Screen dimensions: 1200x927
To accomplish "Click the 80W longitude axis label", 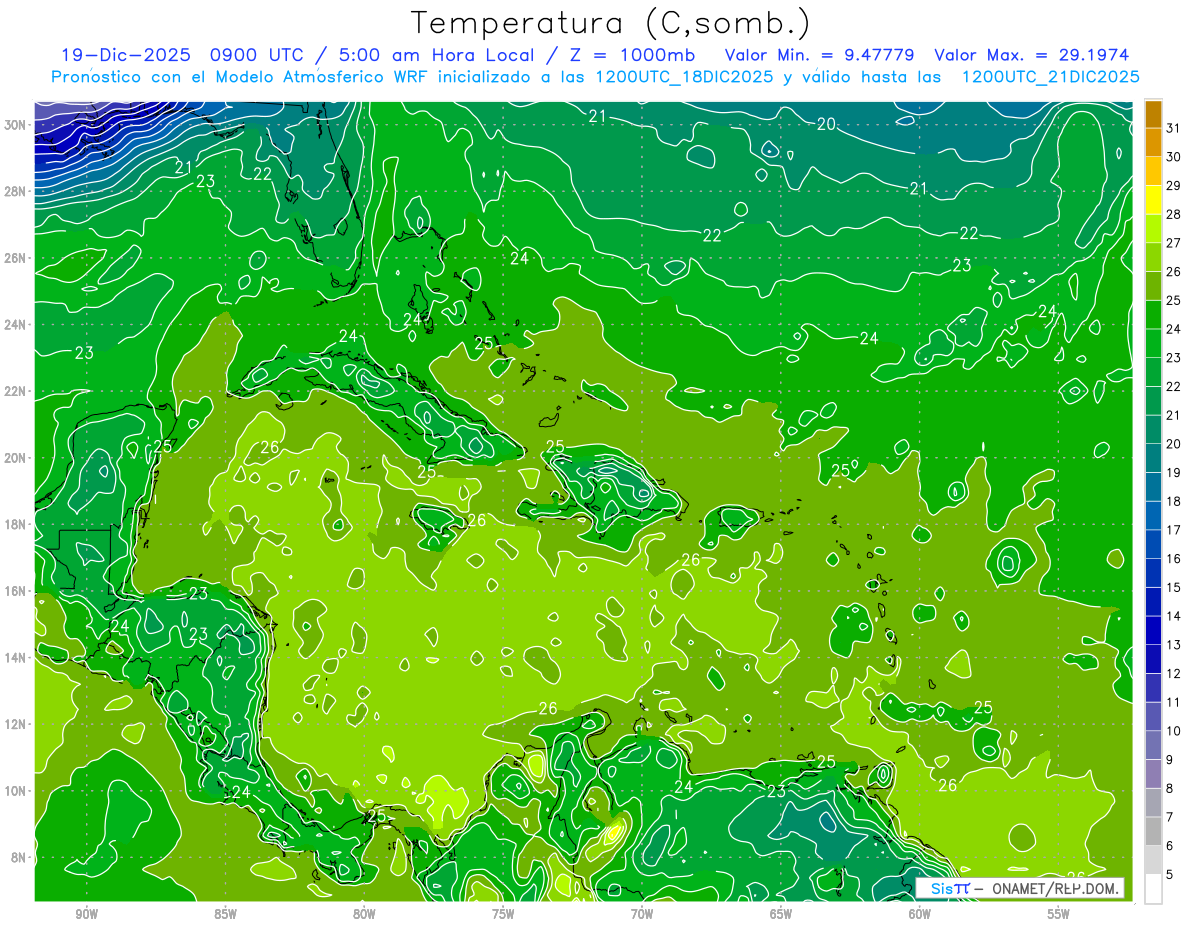I will 364,914.
